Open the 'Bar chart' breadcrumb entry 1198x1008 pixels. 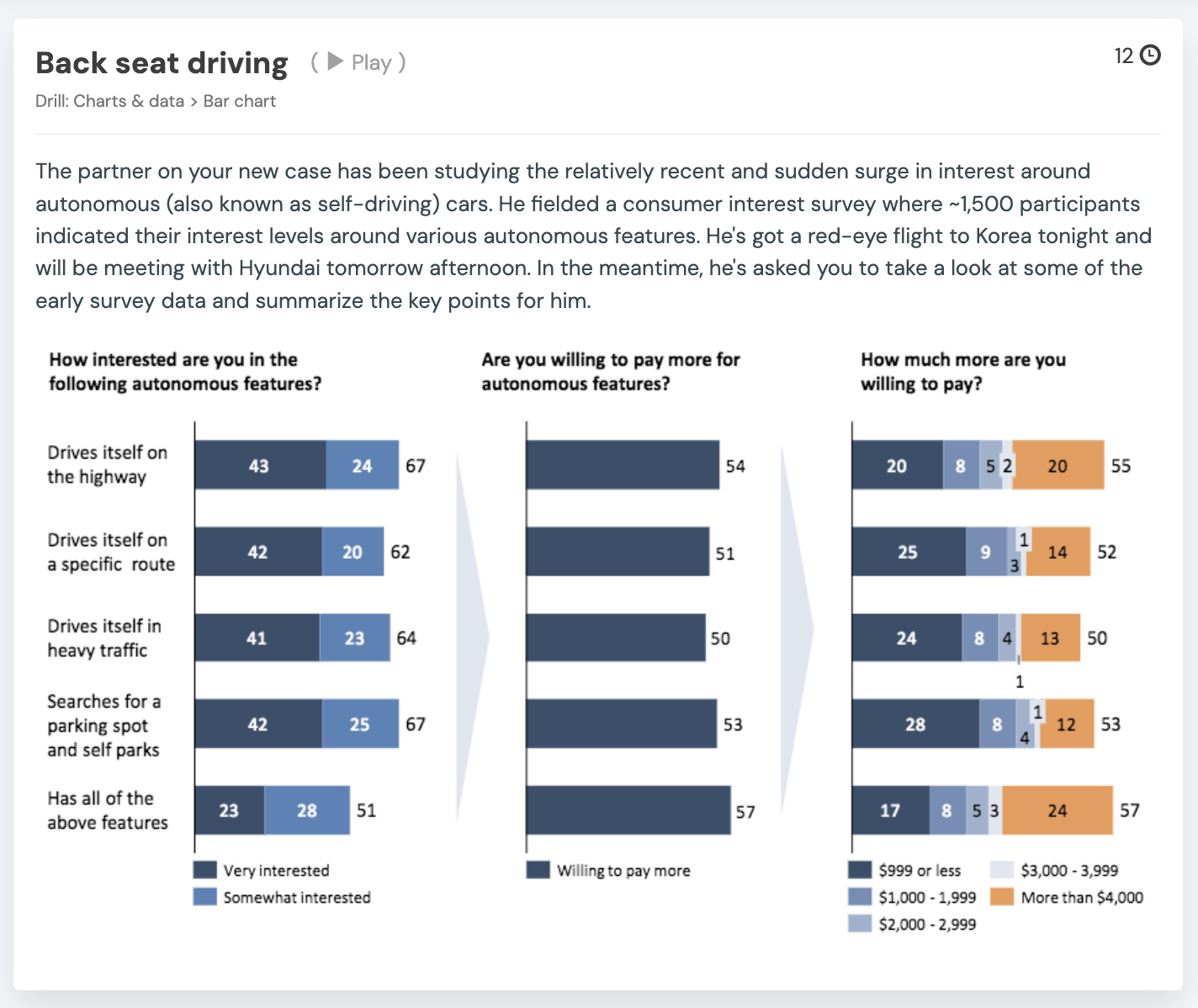coord(239,101)
